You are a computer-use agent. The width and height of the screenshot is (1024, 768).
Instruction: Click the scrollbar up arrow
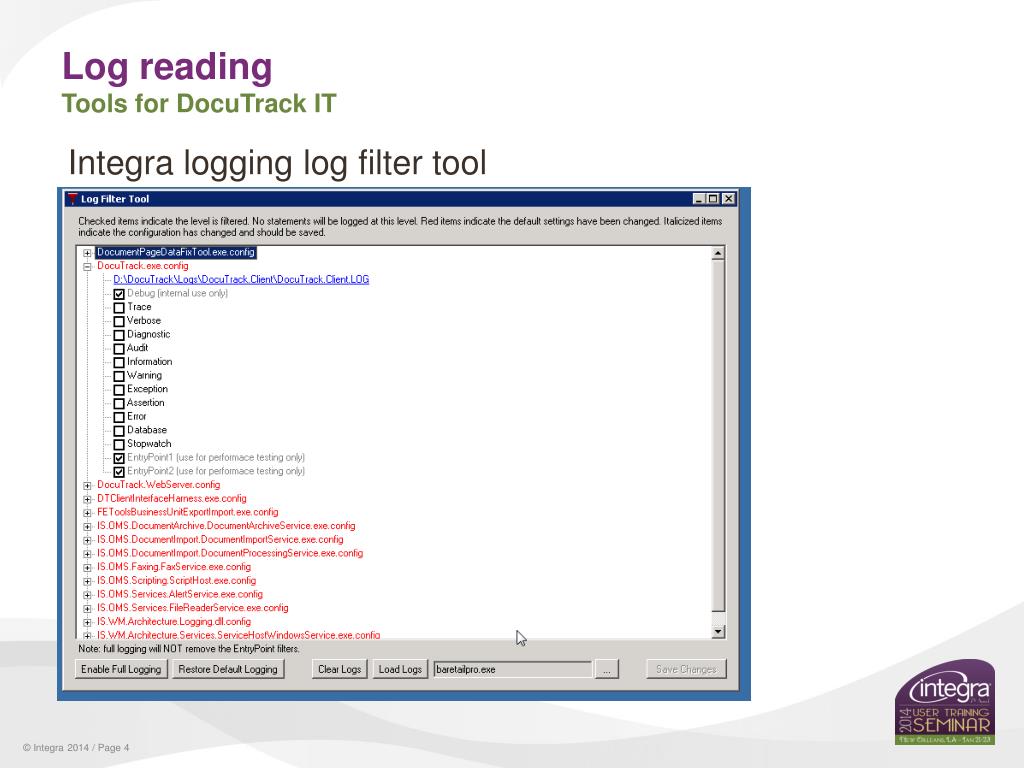717,253
